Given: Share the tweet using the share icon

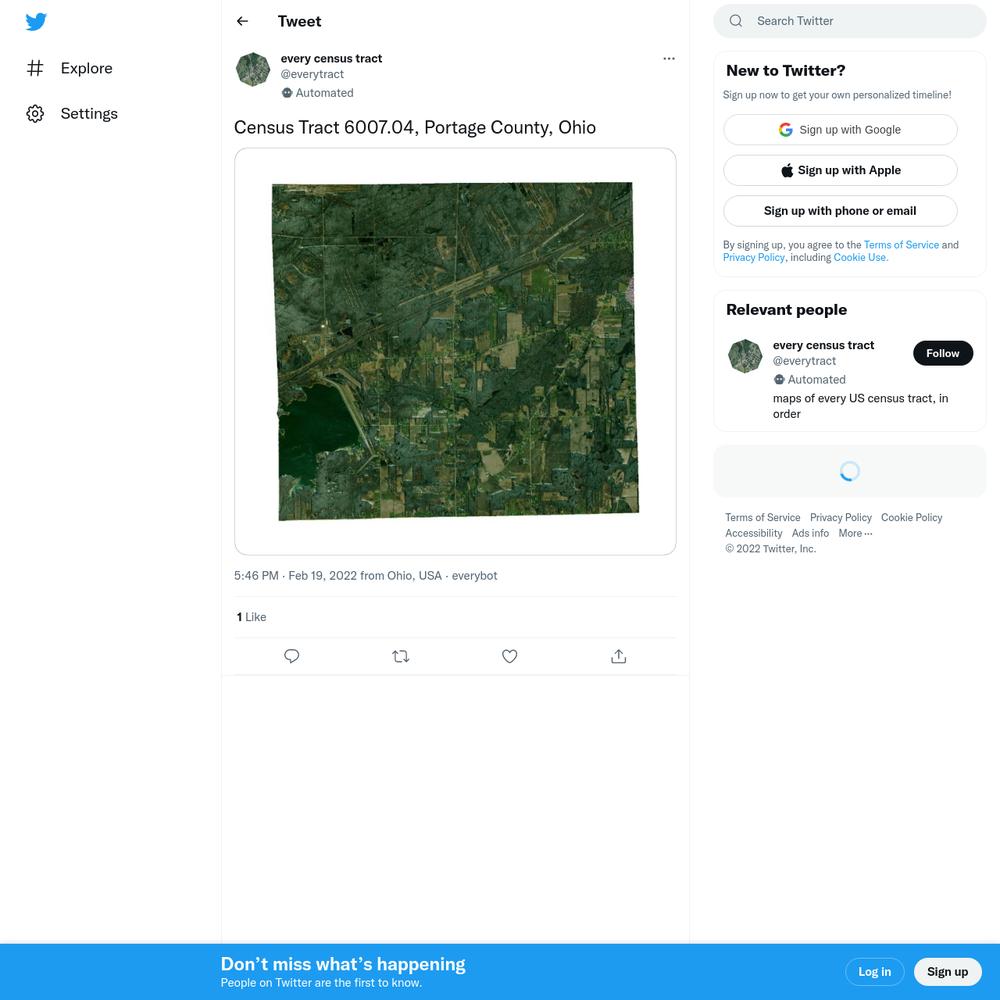Looking at the screenshot, I should point(619,656).
